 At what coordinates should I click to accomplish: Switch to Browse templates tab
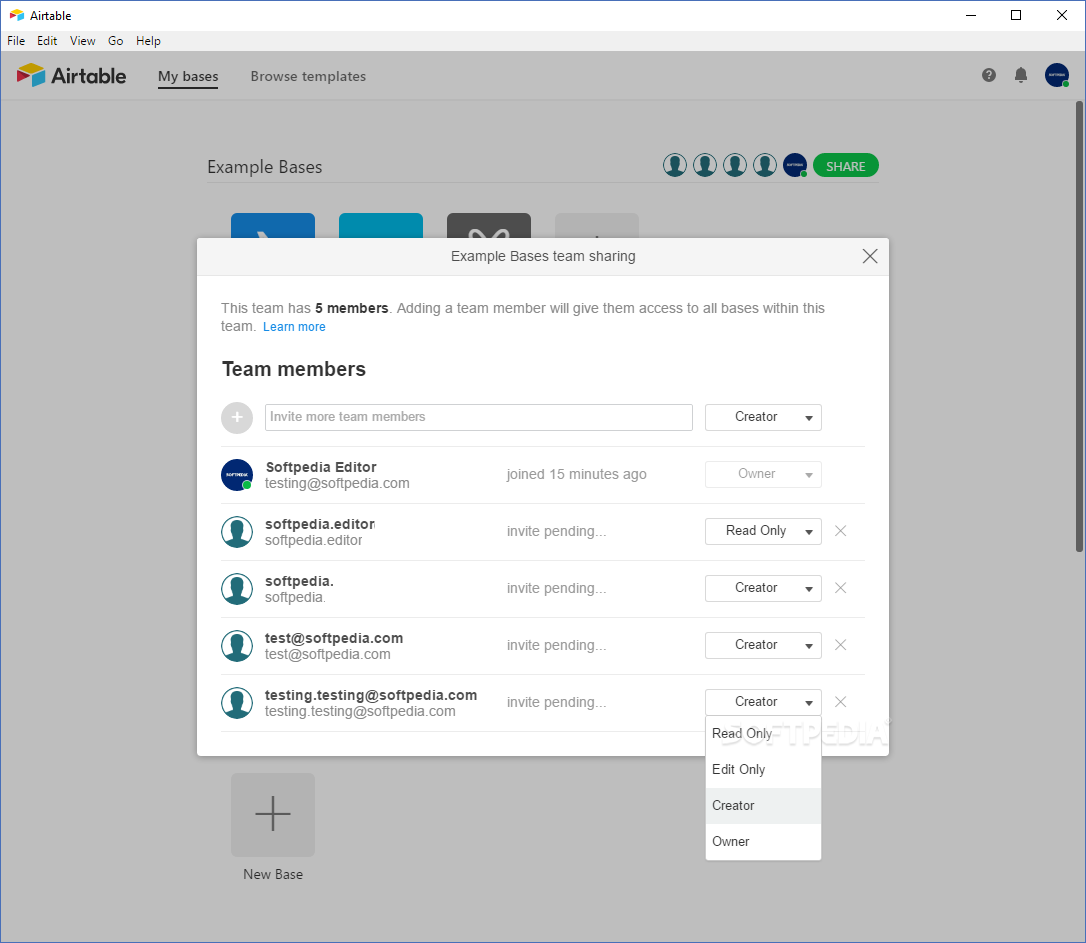pyautogui.click(x=308, y=76)
